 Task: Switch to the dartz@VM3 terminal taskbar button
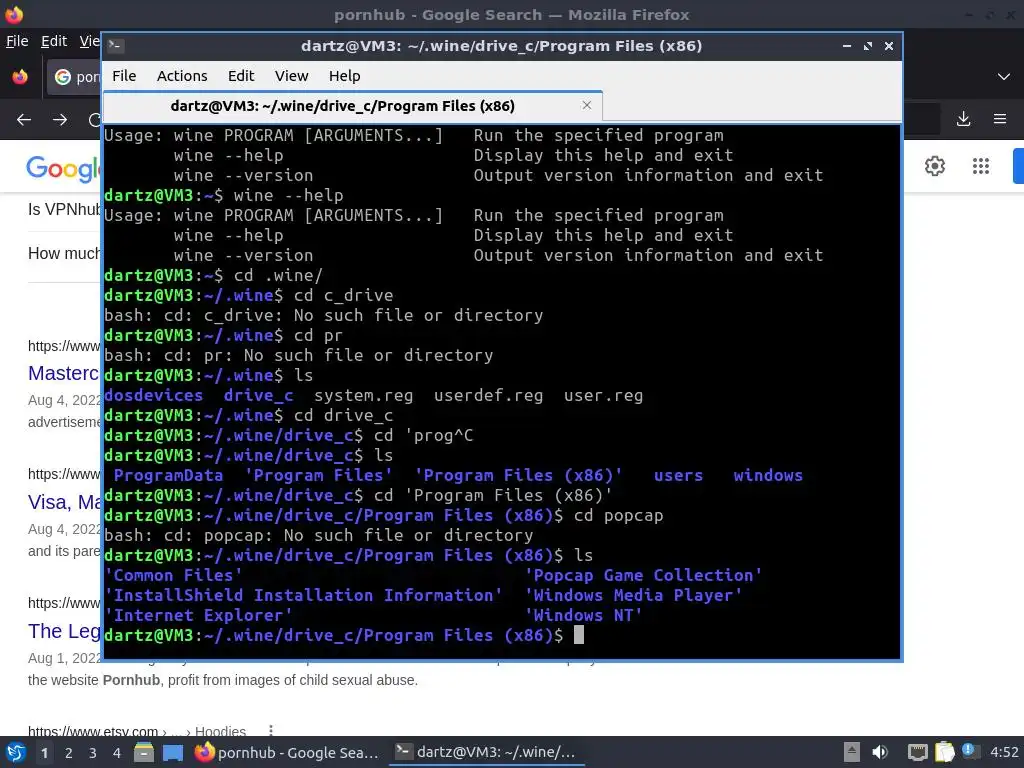(x=486, y=752)
